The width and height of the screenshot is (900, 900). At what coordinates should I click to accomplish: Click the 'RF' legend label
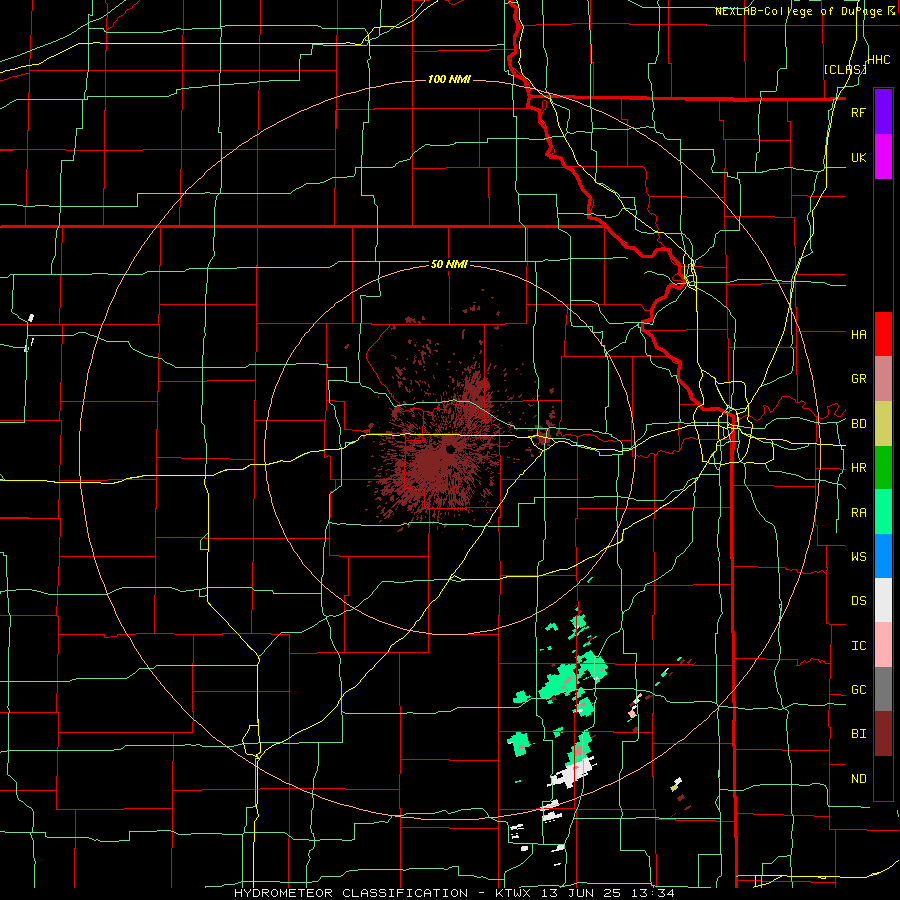click(858, 112)
